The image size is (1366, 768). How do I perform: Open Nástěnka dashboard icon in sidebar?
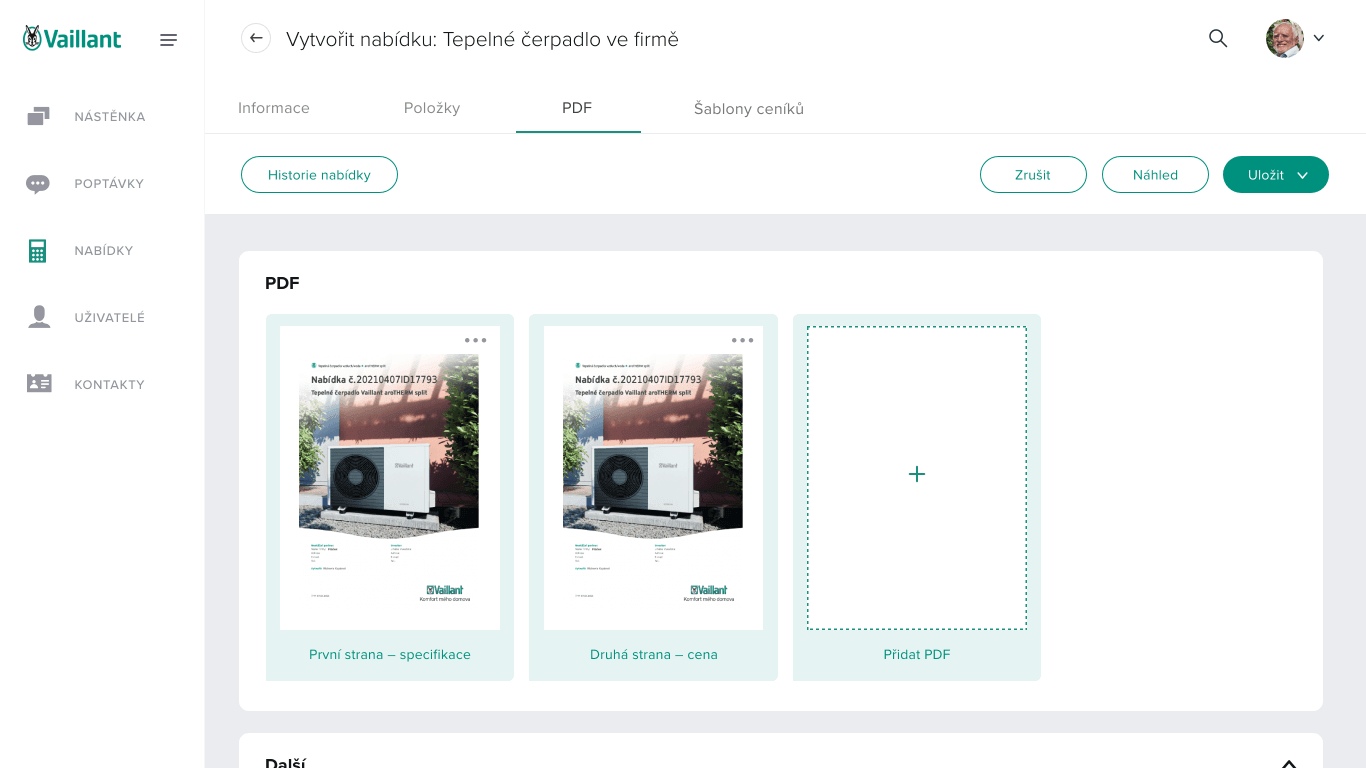[x=39, y=117]
